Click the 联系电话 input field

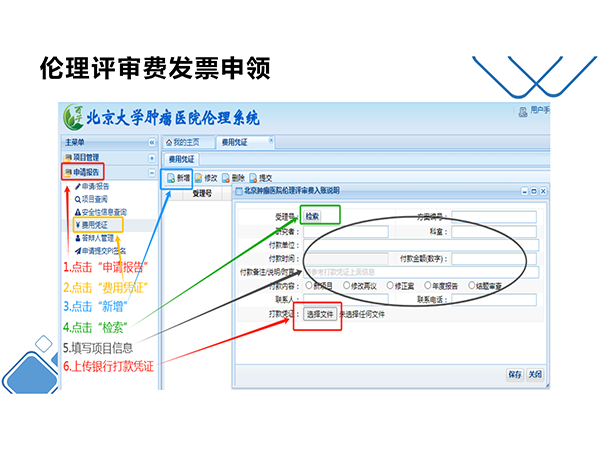[x=494, y=299]
